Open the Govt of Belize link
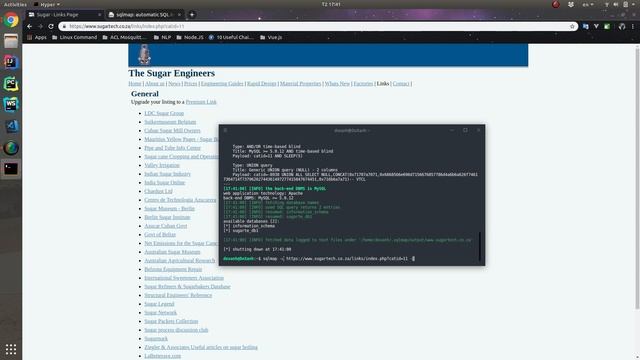The height and width of the screenshot is (360, 640). [x=160, y=235]
